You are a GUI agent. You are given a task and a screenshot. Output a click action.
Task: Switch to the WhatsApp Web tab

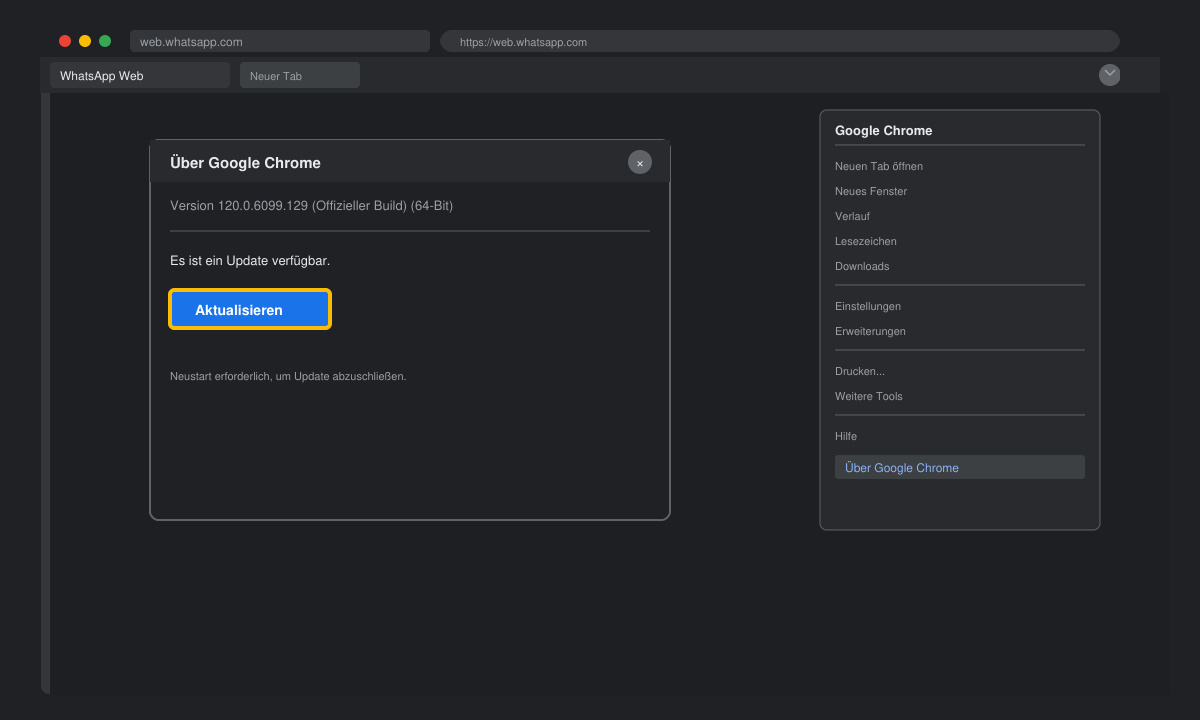click(x=140, y=75)
